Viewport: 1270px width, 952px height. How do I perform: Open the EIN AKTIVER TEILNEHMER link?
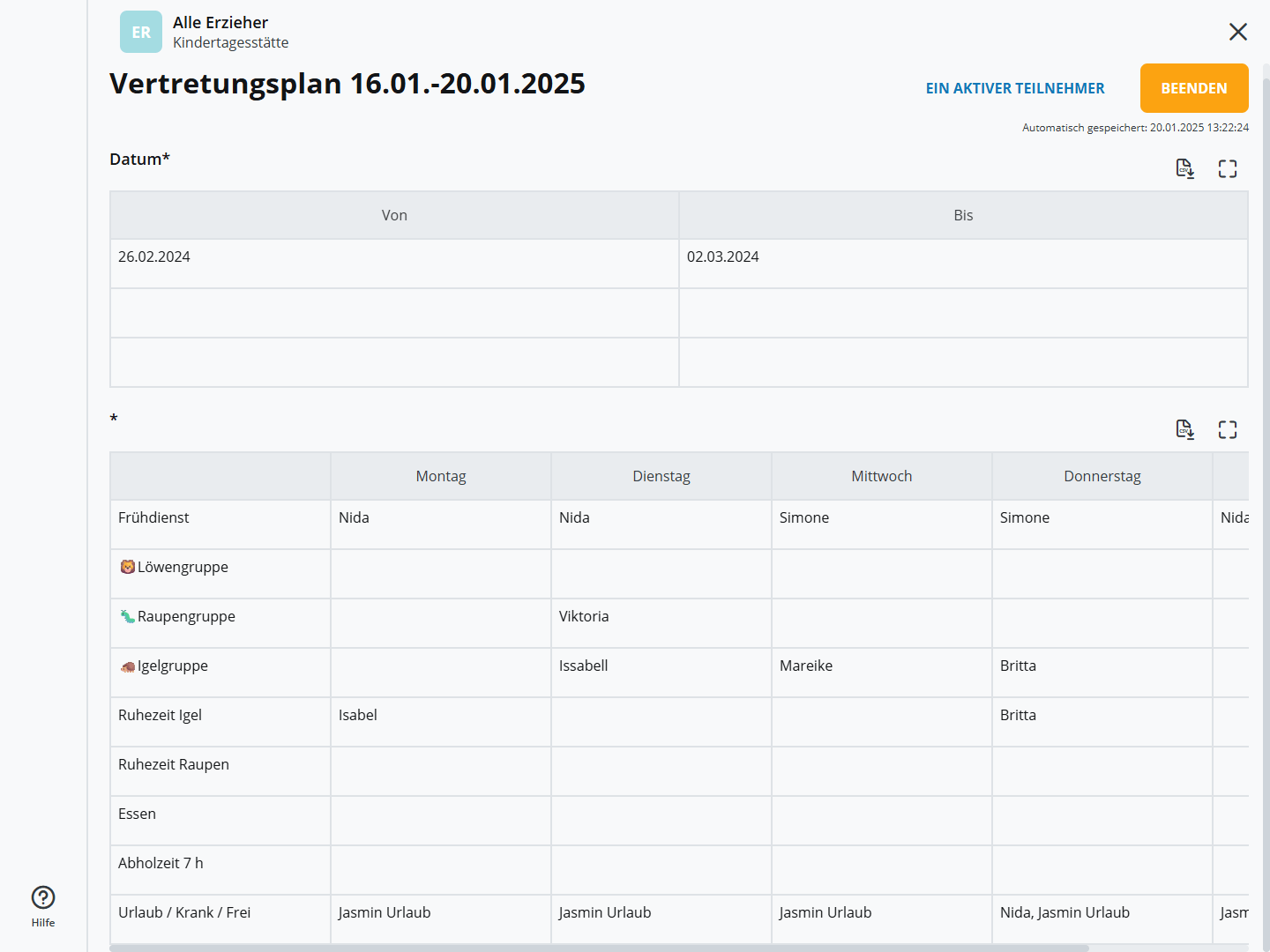1014,88
